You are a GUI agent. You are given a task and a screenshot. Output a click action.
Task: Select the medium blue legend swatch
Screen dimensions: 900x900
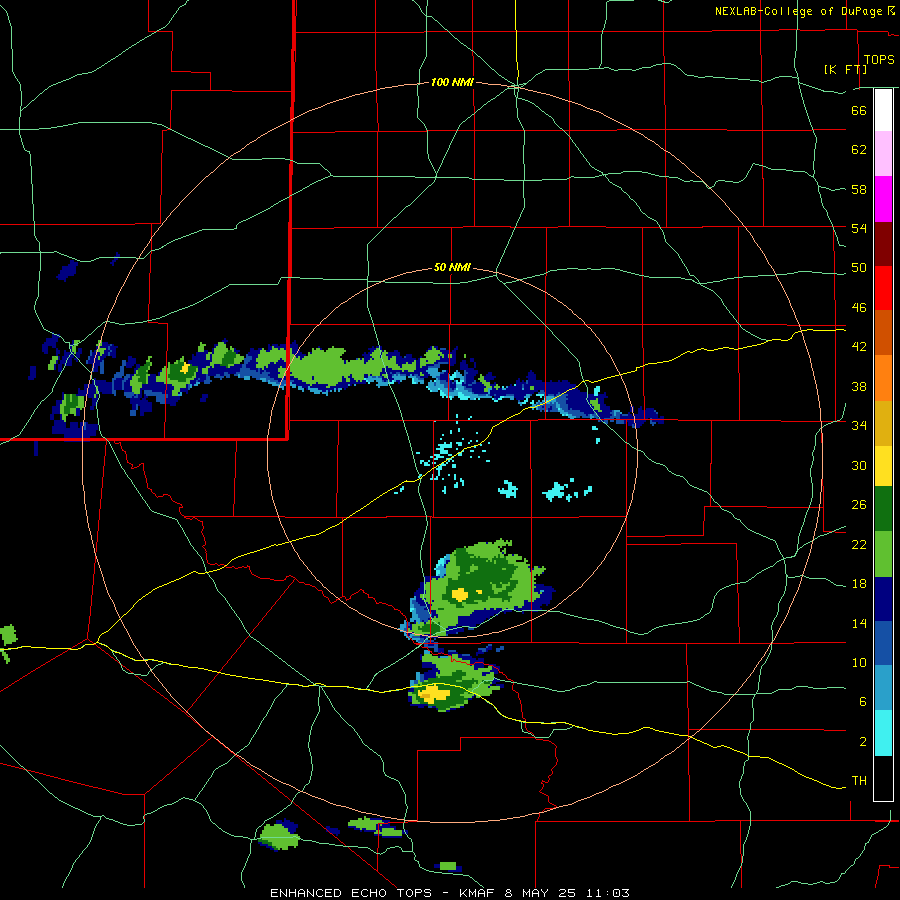883,643
